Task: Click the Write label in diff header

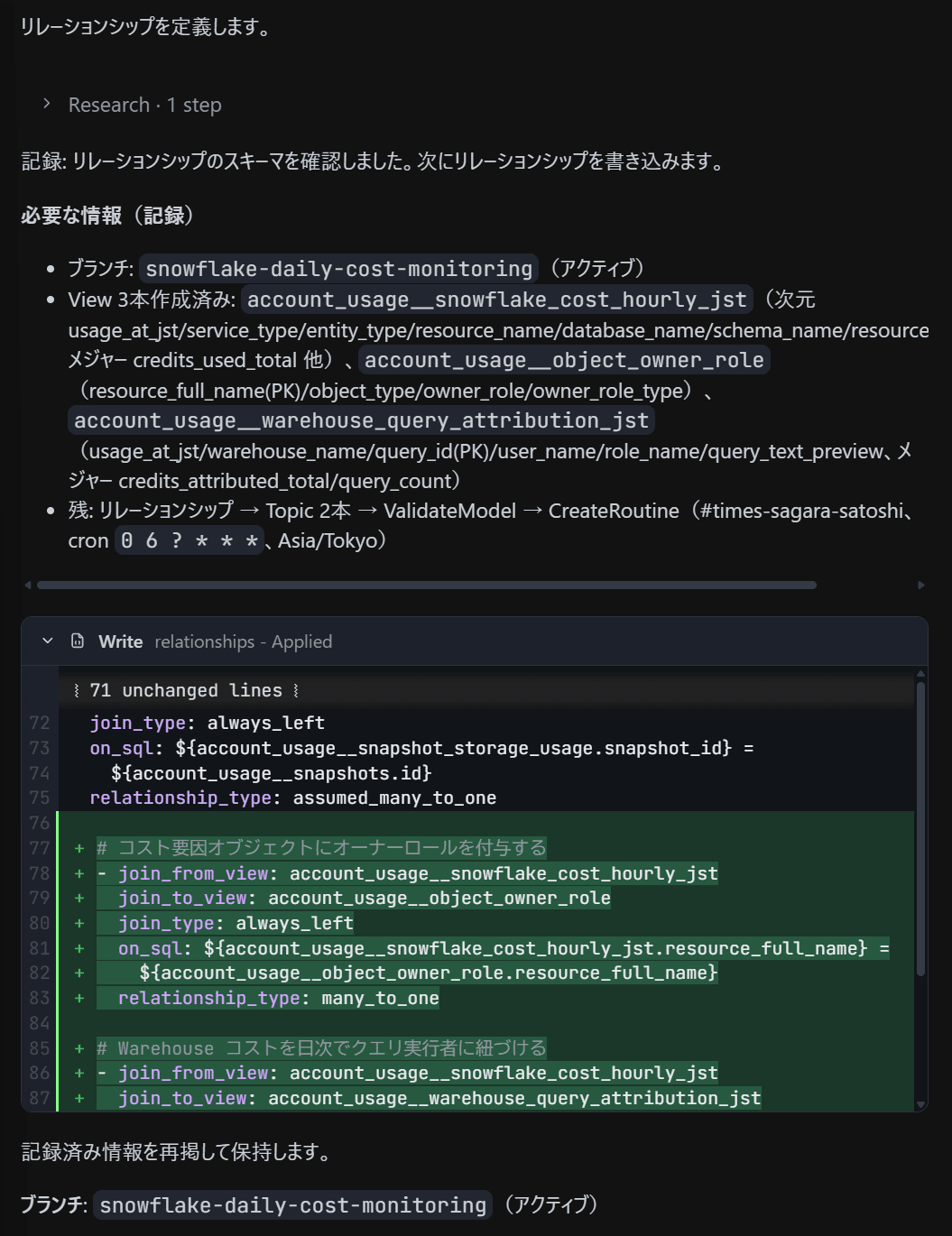Action: pyautogui.click(x=120, y=641)
